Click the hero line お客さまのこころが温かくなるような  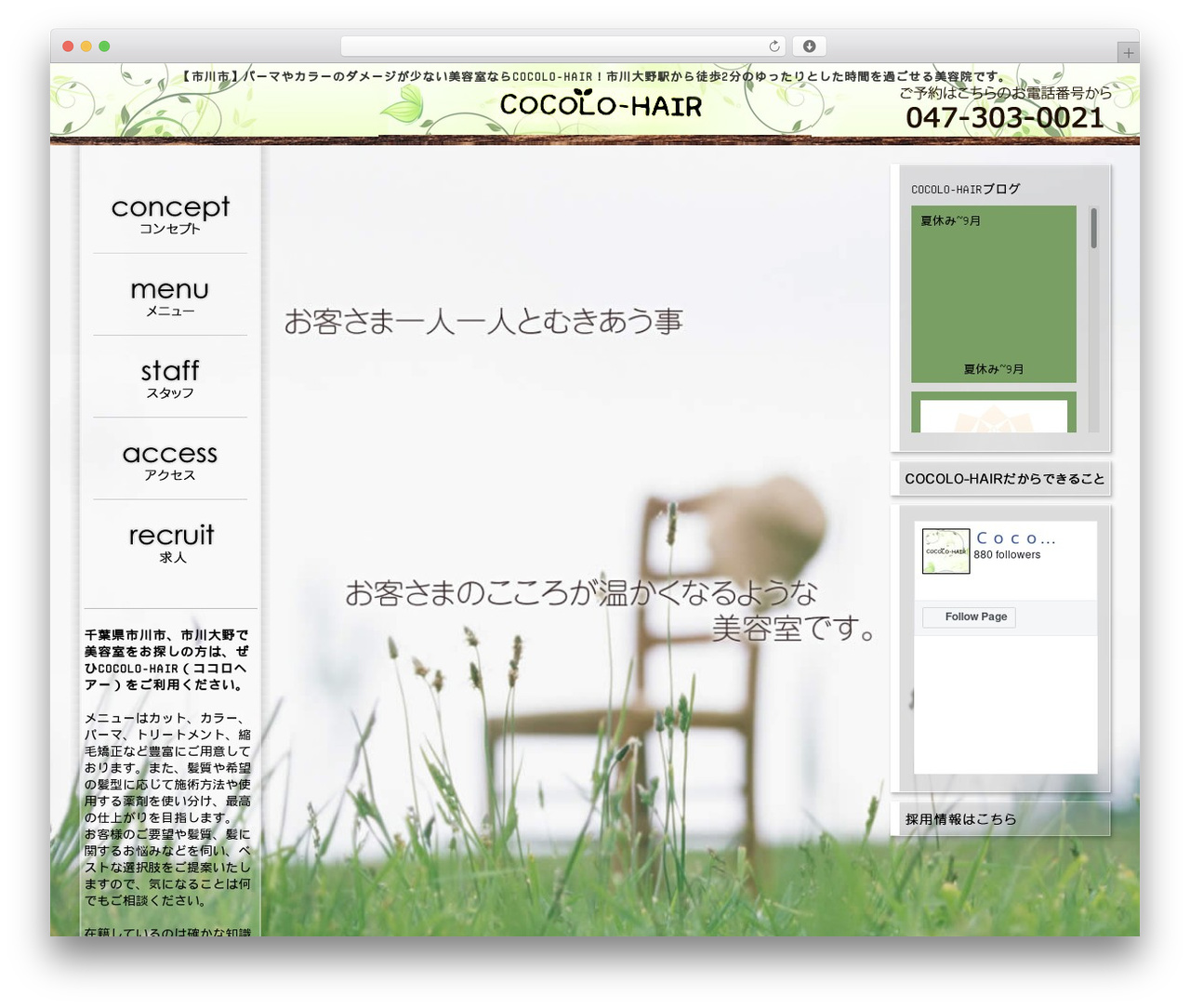click(581, 592)
